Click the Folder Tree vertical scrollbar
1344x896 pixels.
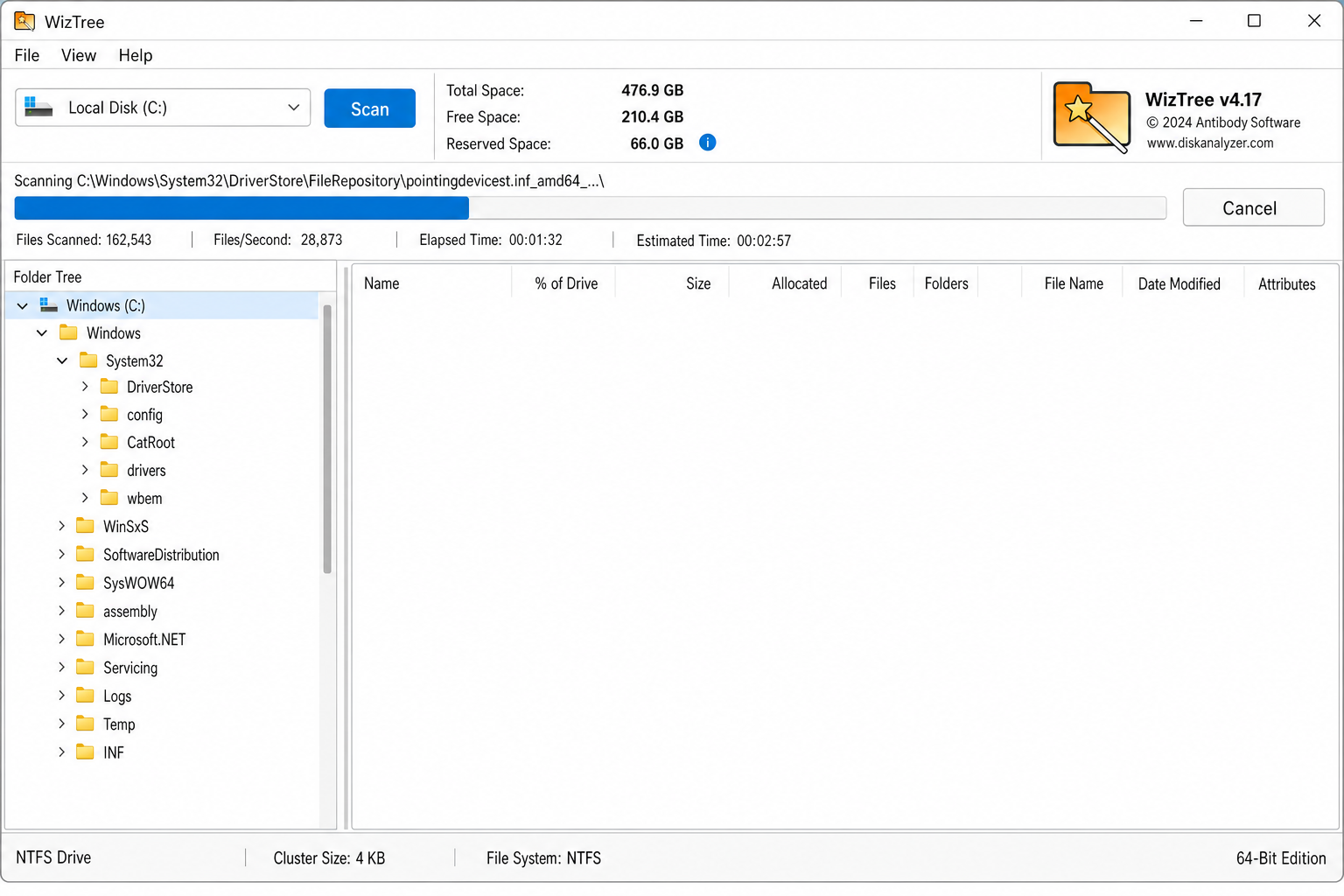click(x=327, y=438)
